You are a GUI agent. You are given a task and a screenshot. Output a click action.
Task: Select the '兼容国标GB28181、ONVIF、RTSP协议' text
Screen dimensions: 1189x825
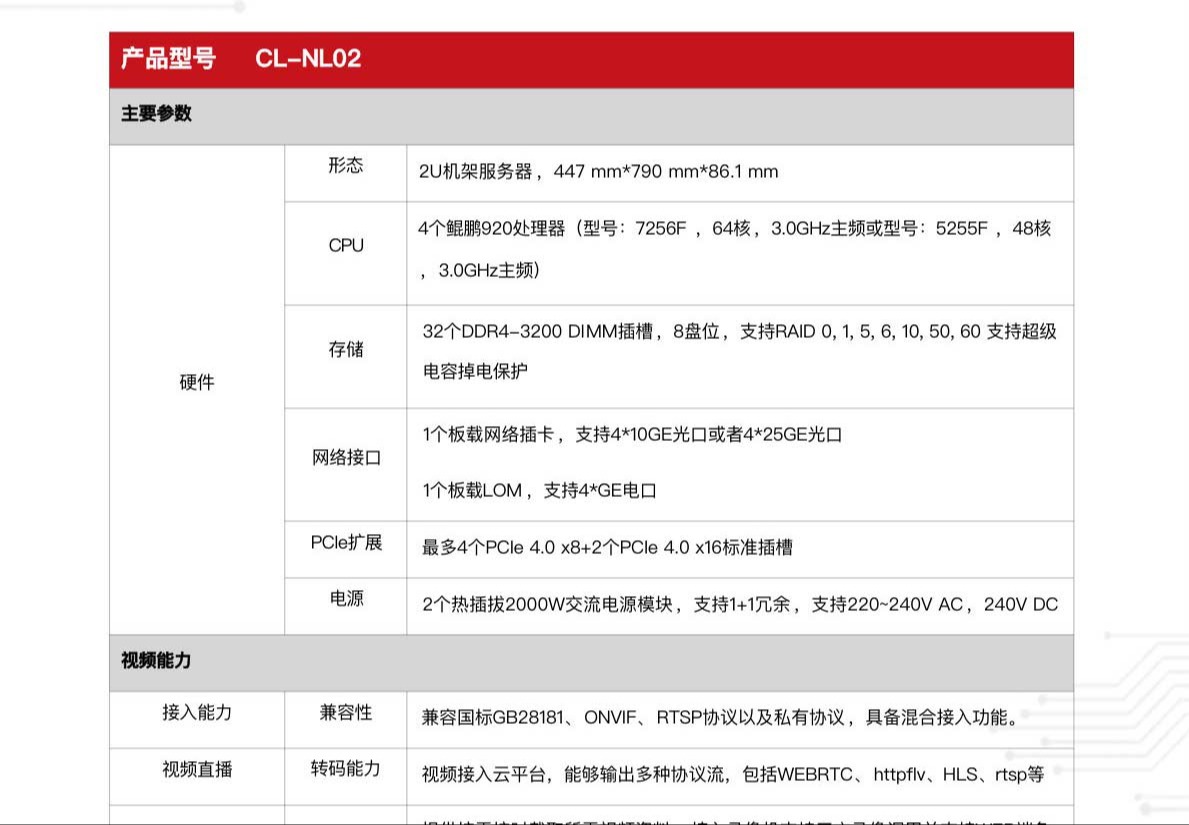click(720, 717)
